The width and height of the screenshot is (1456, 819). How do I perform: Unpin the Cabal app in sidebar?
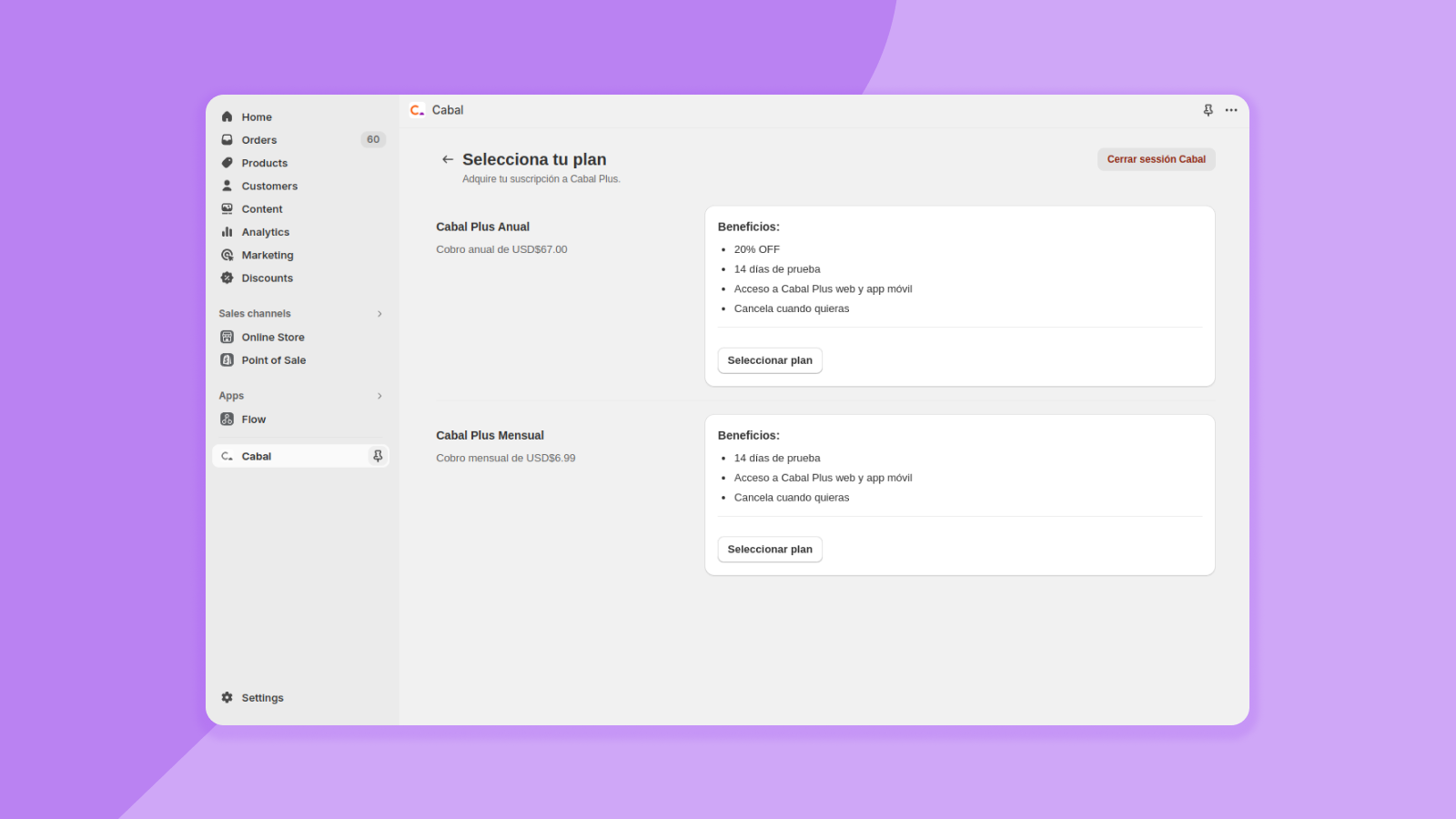(378, 456)
